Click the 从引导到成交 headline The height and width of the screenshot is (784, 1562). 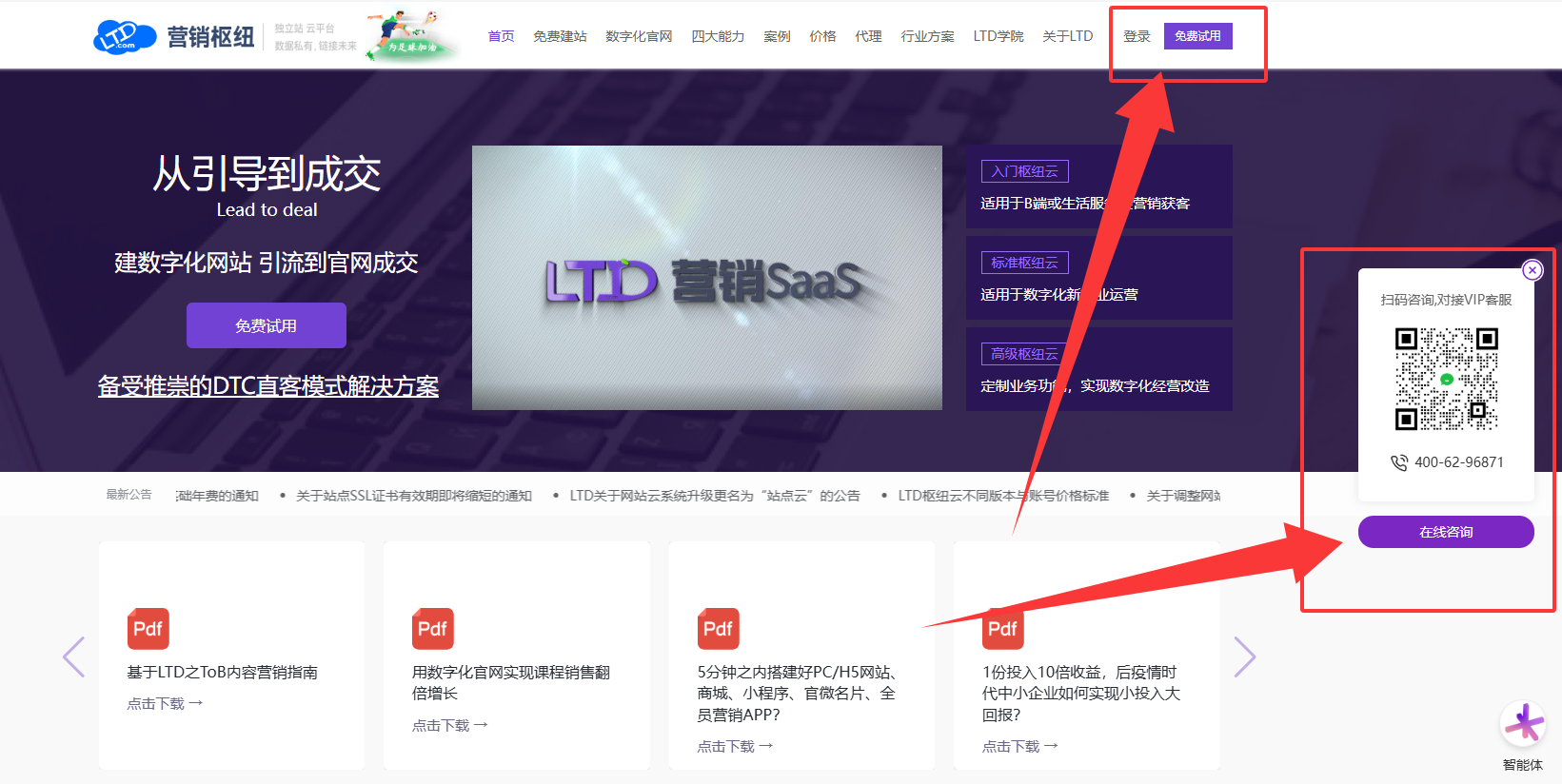(267, 174)
